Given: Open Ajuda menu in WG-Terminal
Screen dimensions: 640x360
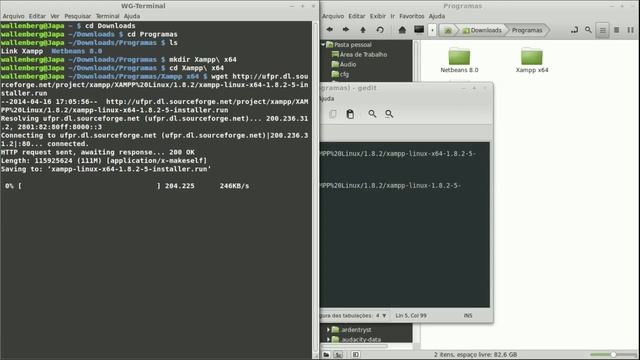Looking at the screenshot, I should coord(132,16).
